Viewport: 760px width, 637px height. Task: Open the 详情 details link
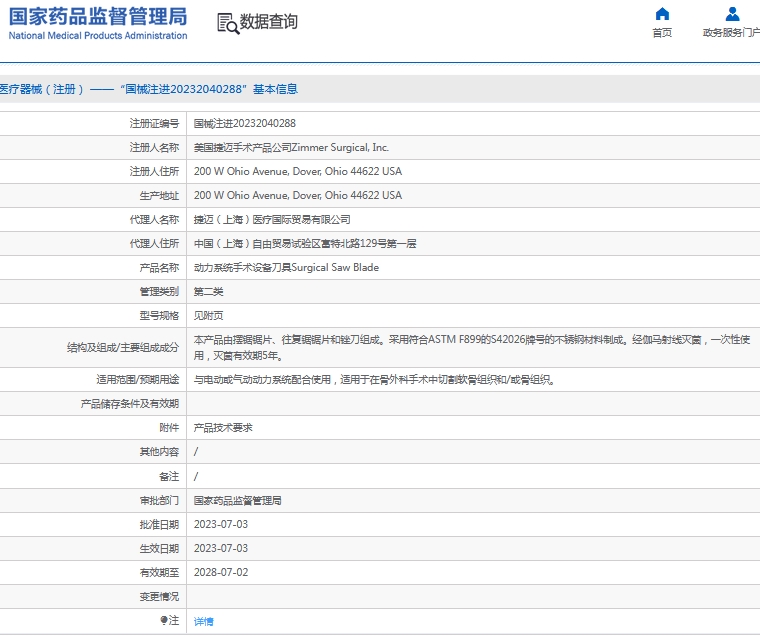pos(203,621)
